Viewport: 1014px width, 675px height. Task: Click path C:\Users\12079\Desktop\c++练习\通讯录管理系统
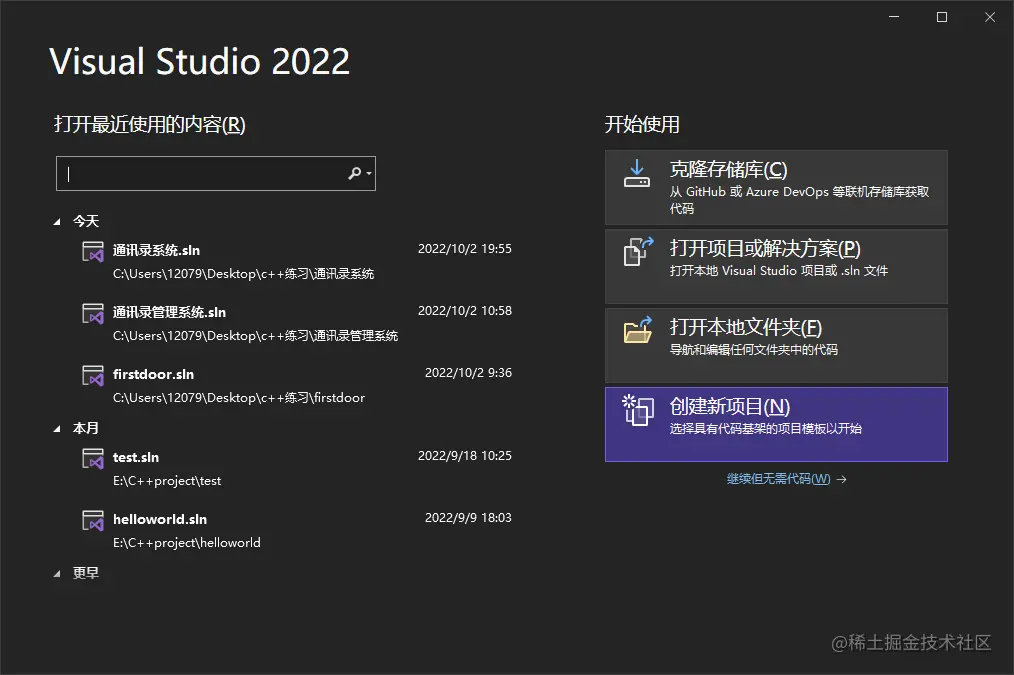(255, 336)
